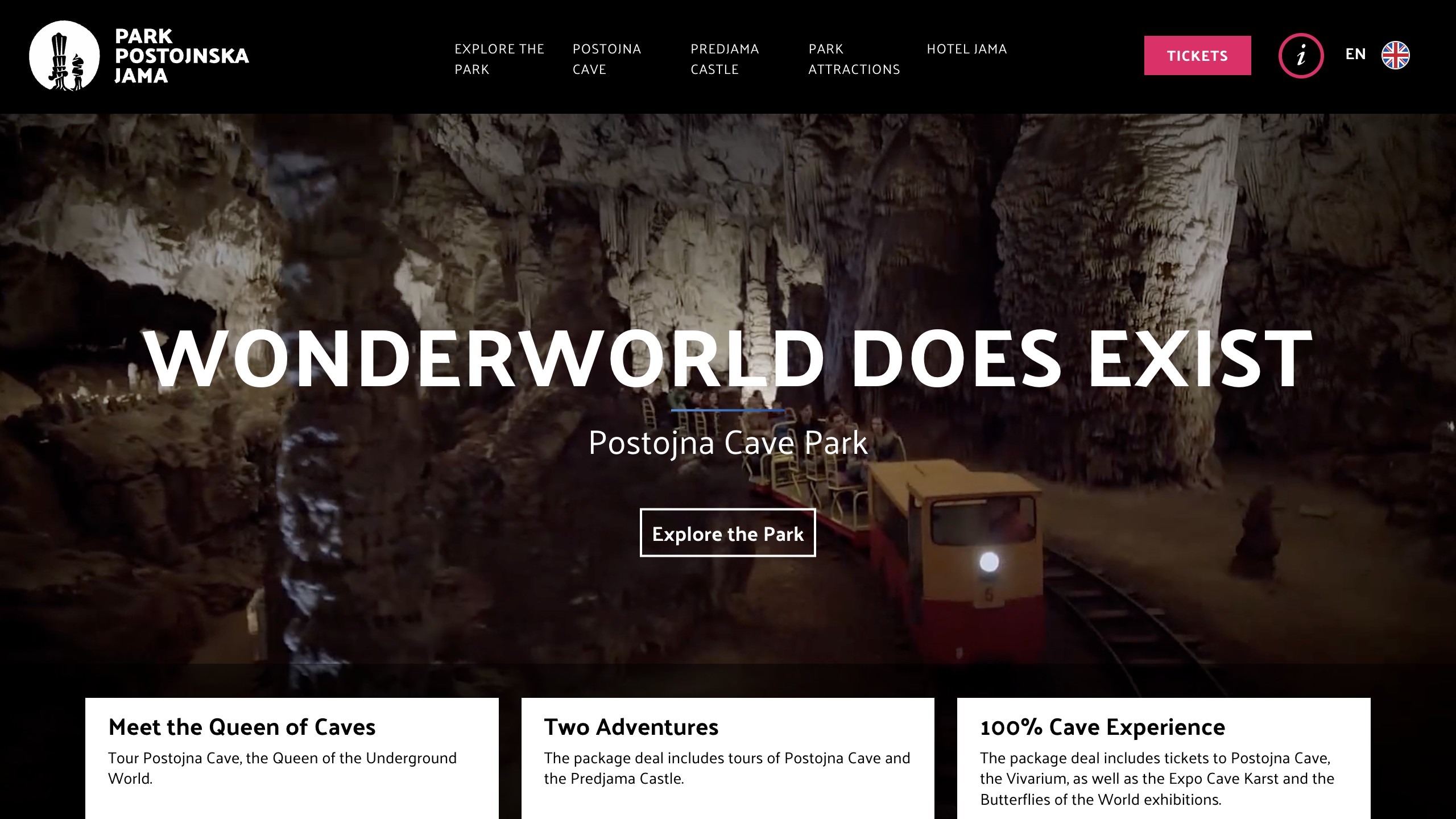
Task: Click the UK flag language icon
Action: 1396,55
